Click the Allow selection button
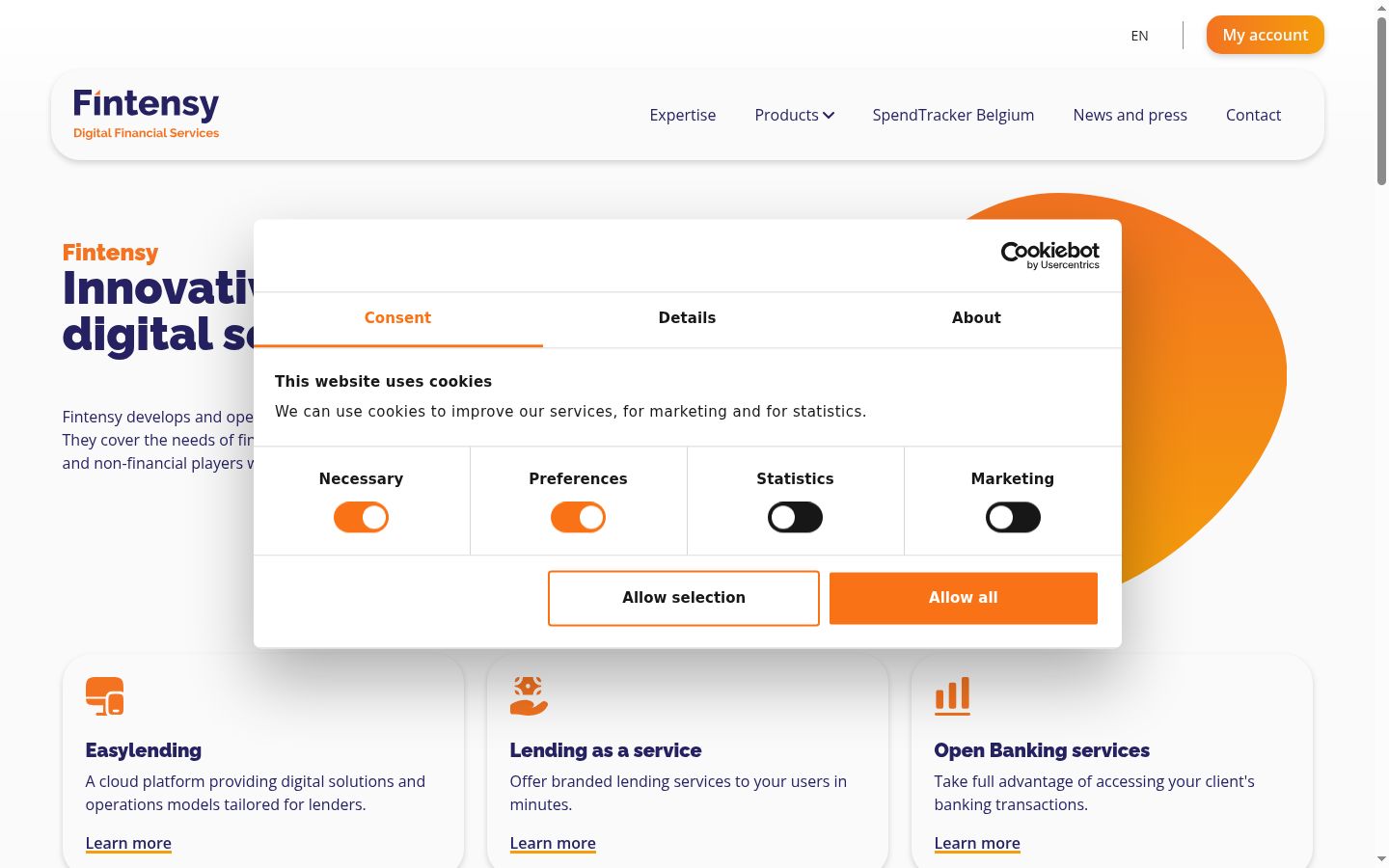1389x868 pixels. point(684,598)
